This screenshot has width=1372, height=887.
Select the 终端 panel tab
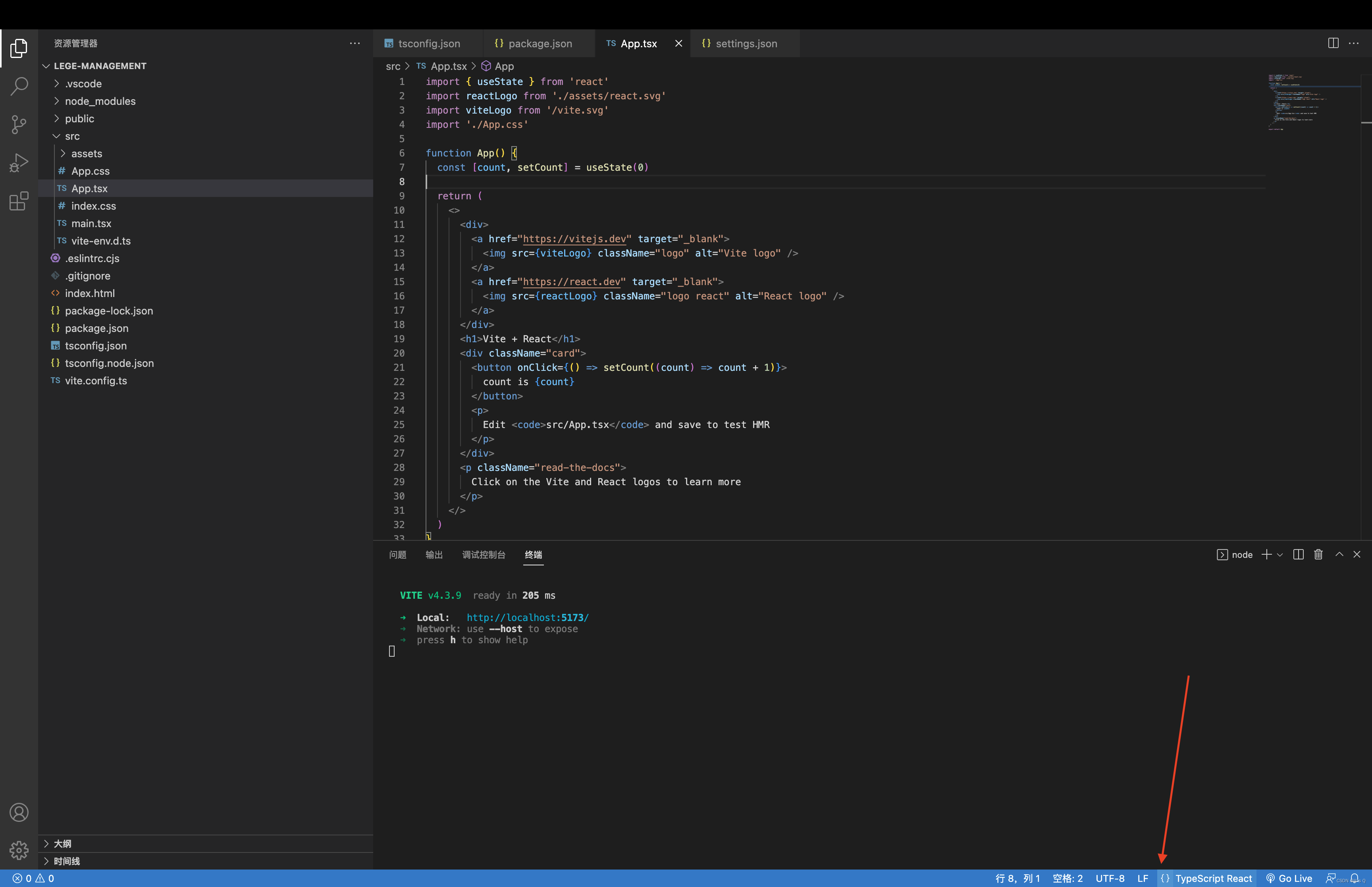pos(533,555)
